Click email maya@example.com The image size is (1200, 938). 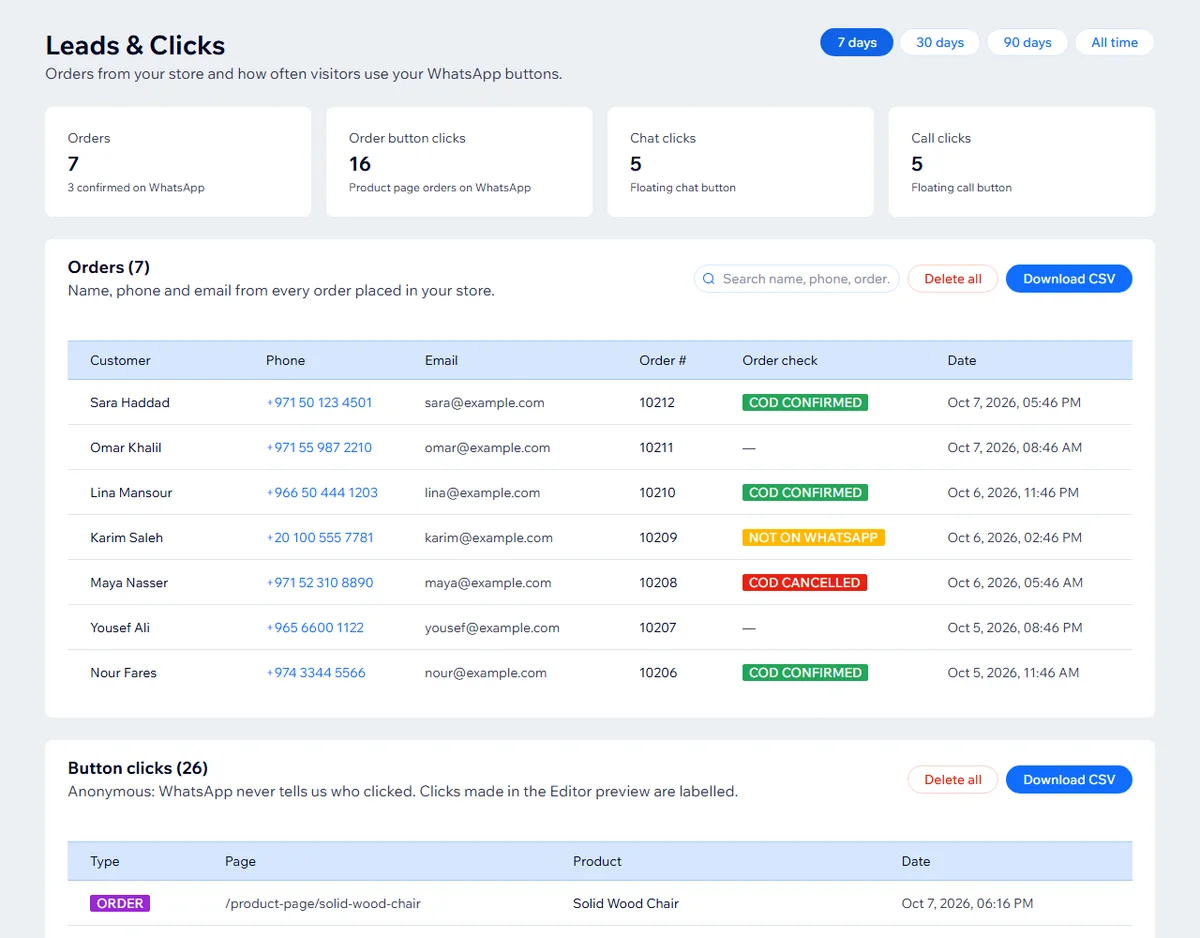pyautogui.click(x=488, y=583)
